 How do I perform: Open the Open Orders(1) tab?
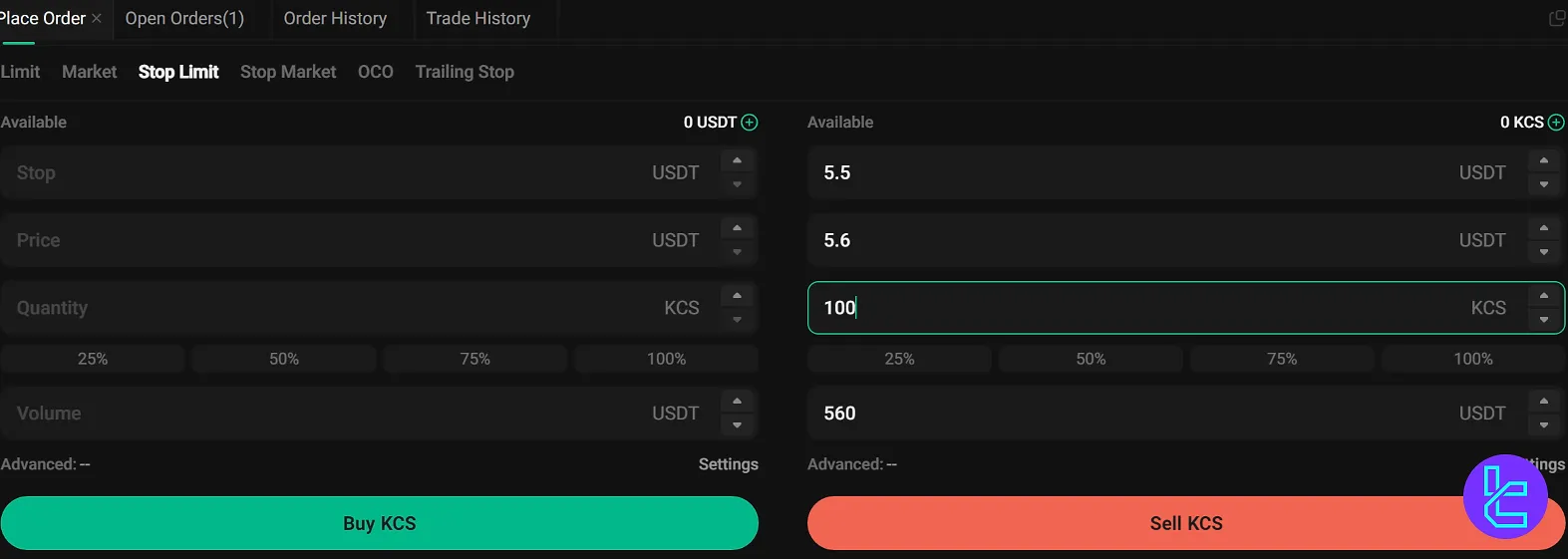pos(184,19)
